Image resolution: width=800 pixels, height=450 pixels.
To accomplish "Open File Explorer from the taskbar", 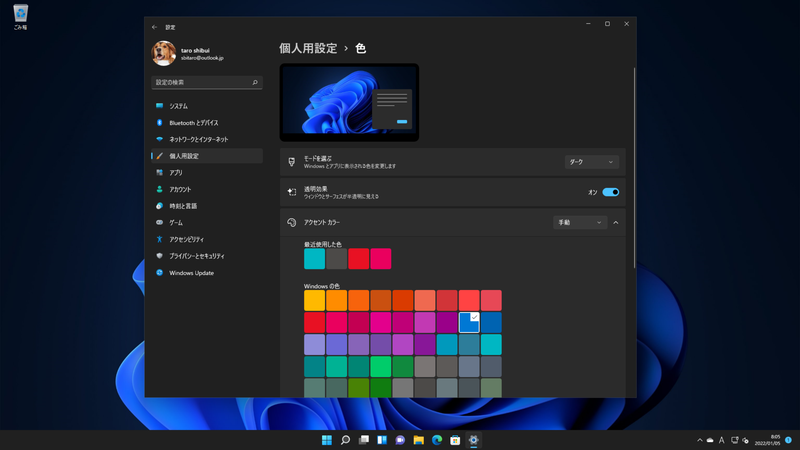I will coord(418,440).
